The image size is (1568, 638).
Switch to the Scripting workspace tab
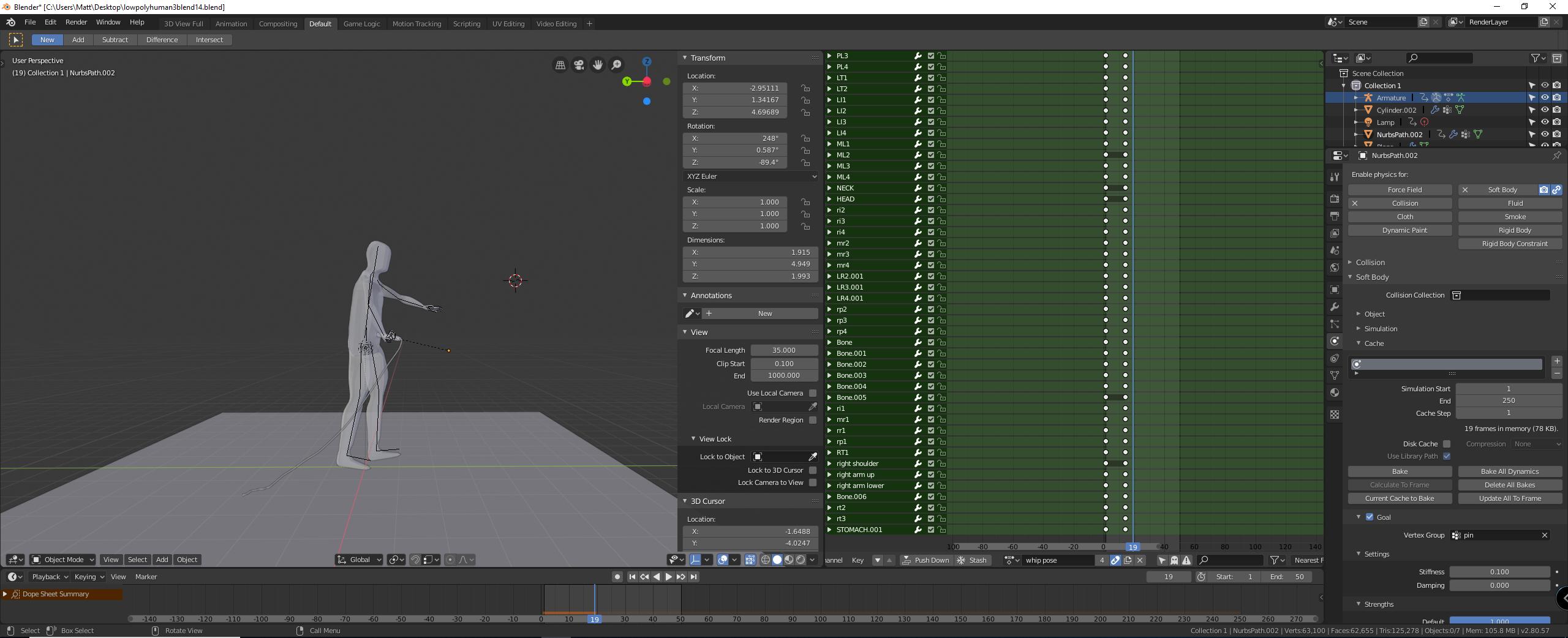tap(466, 24)
